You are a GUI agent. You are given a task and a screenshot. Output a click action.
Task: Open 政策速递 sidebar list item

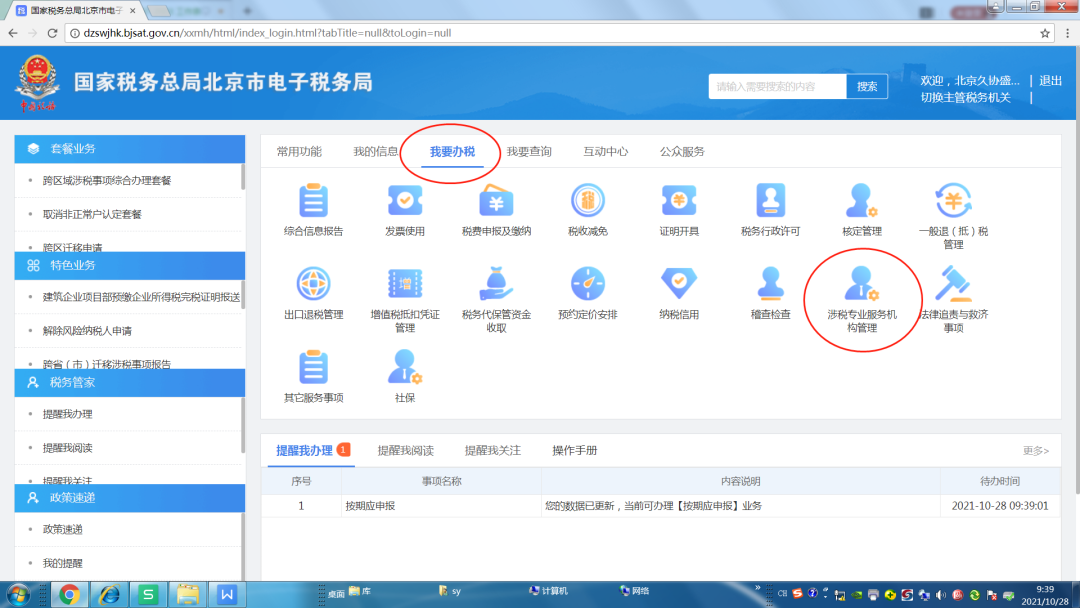(x=63, y=529)
